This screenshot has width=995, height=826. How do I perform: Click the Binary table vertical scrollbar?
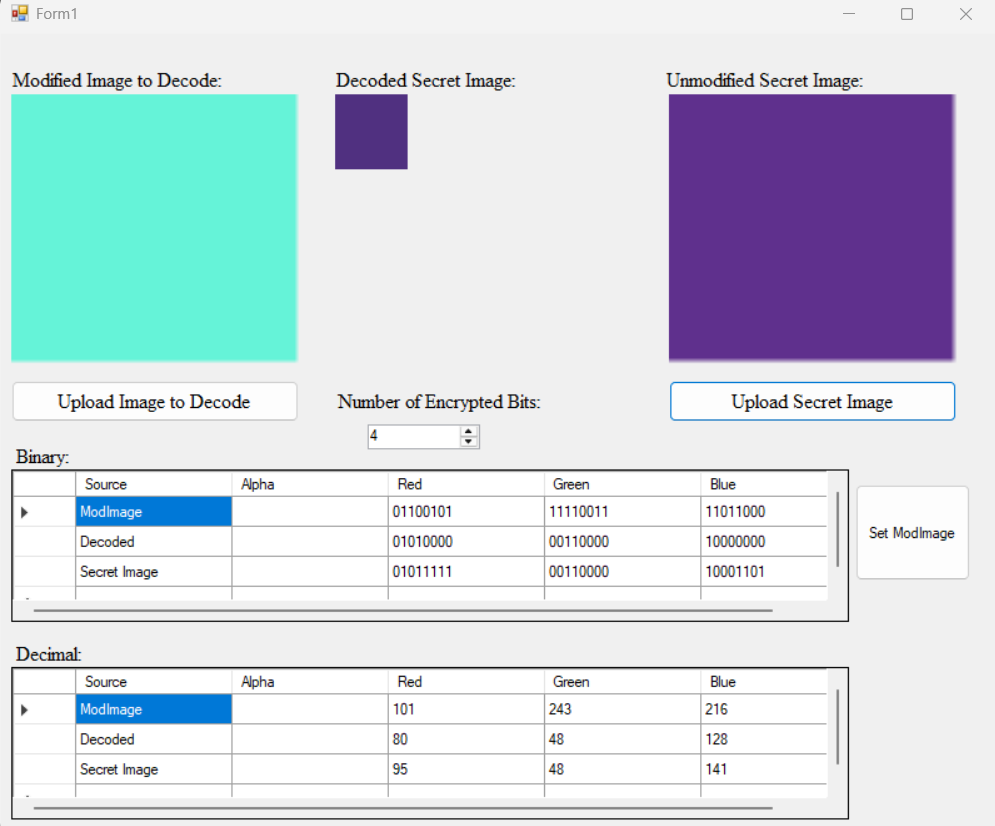tap(837, 530)
